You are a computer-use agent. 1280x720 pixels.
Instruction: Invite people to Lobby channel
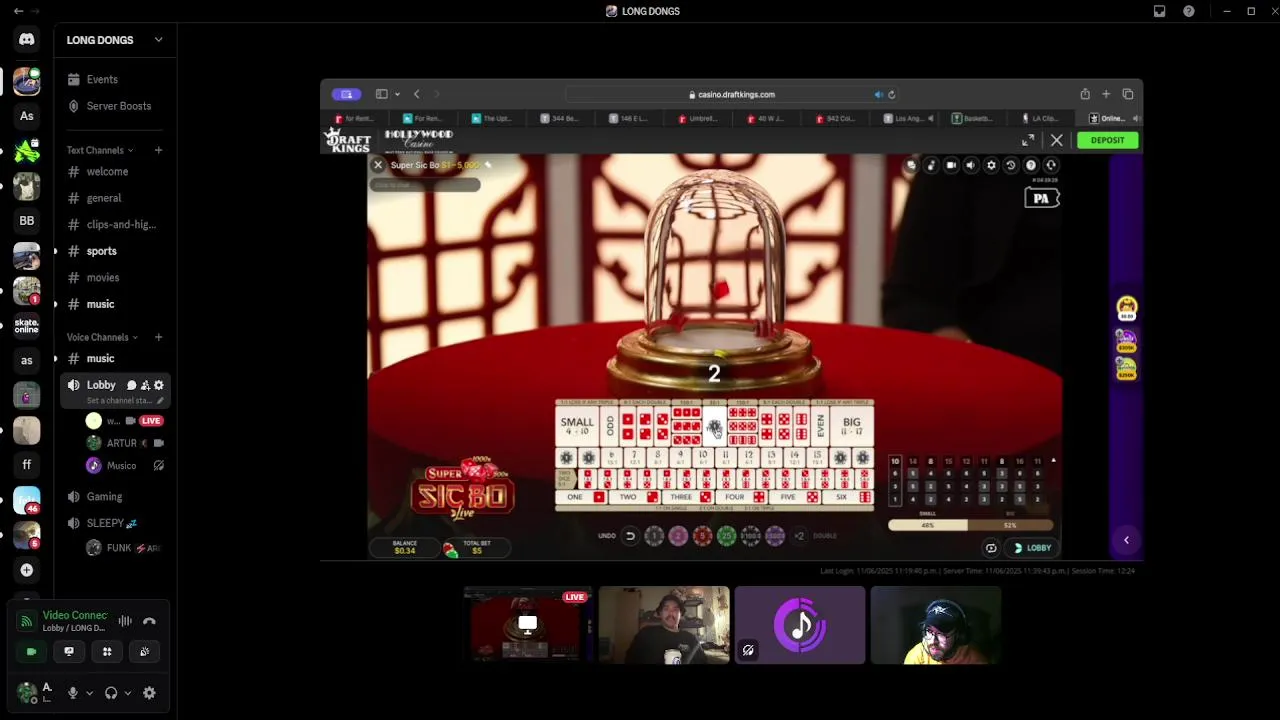[x=145, y=385]
